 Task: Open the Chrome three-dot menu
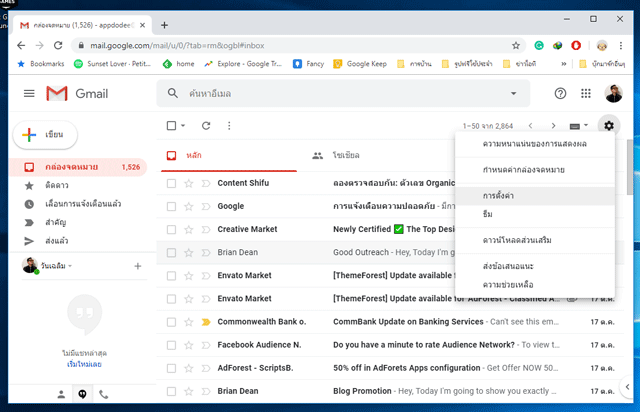pos(620,45)
